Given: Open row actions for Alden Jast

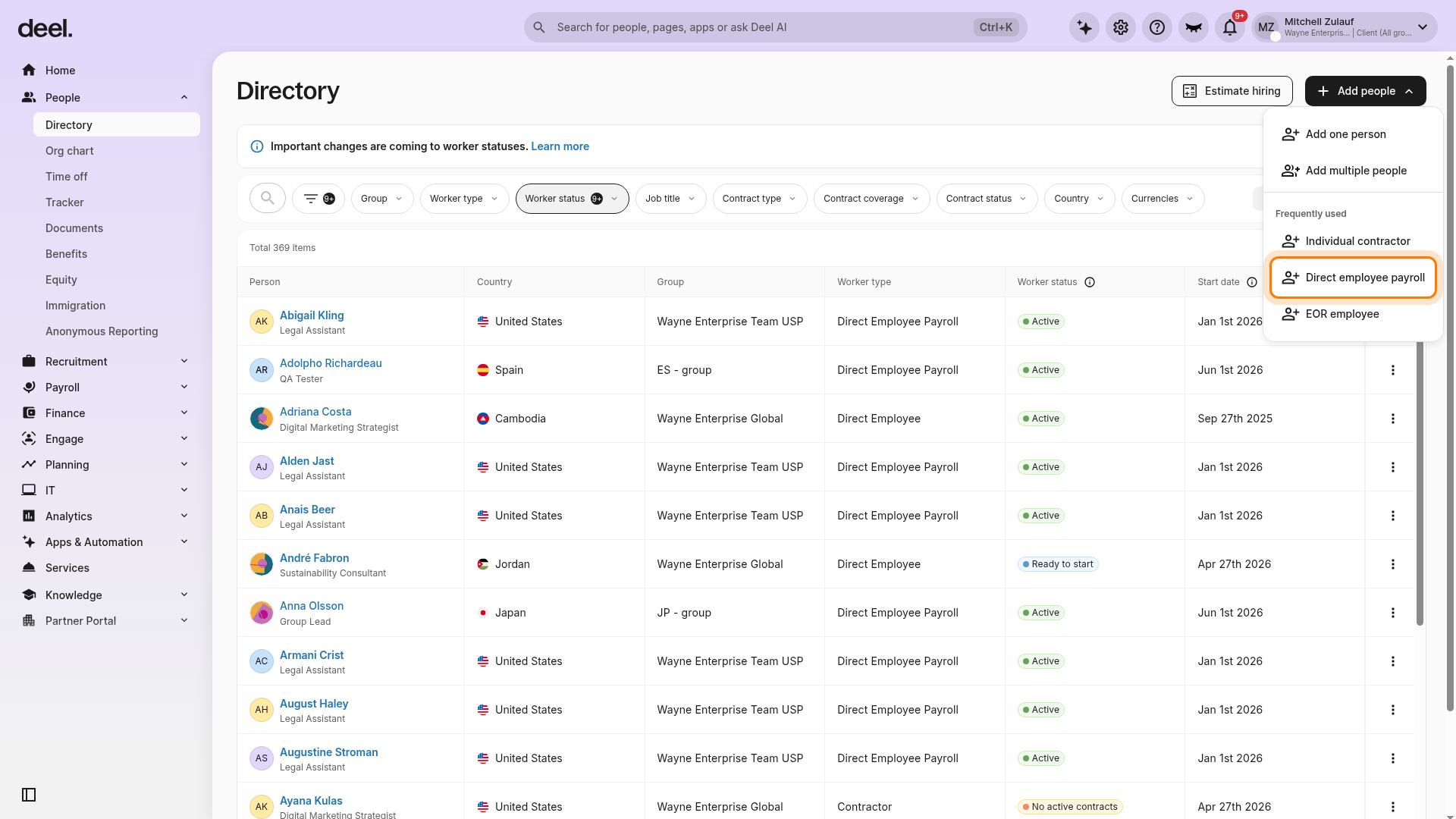Looking at the screenshot, I should [x=1392, y=467].
